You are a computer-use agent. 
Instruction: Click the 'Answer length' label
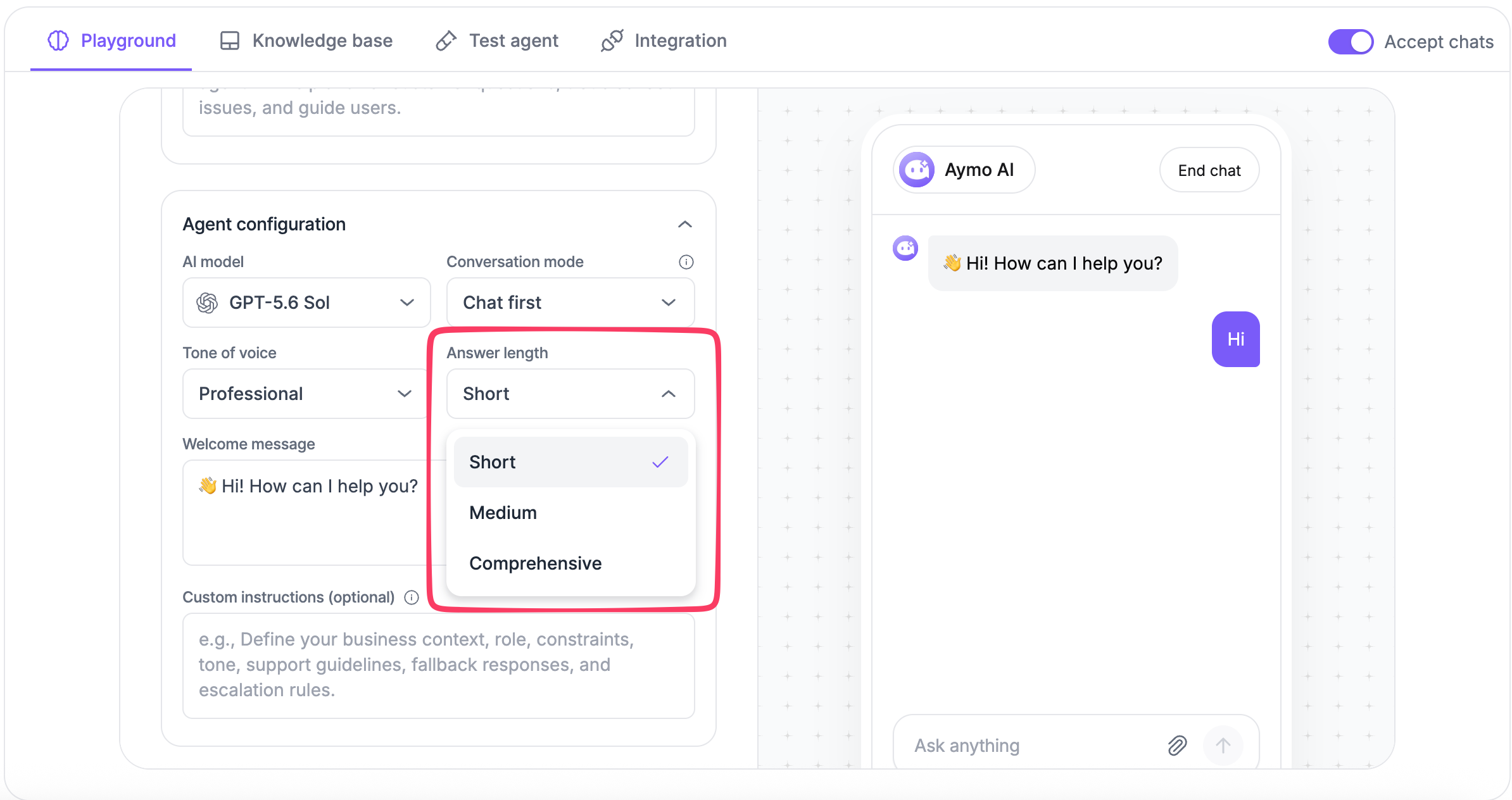point(497,353)
